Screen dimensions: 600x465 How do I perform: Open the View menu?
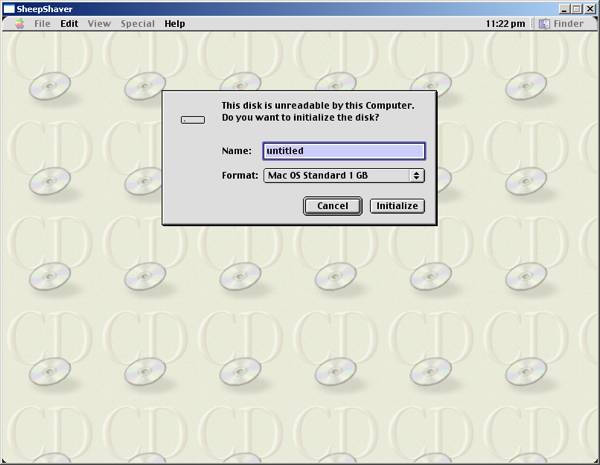(x=99, y=23)
